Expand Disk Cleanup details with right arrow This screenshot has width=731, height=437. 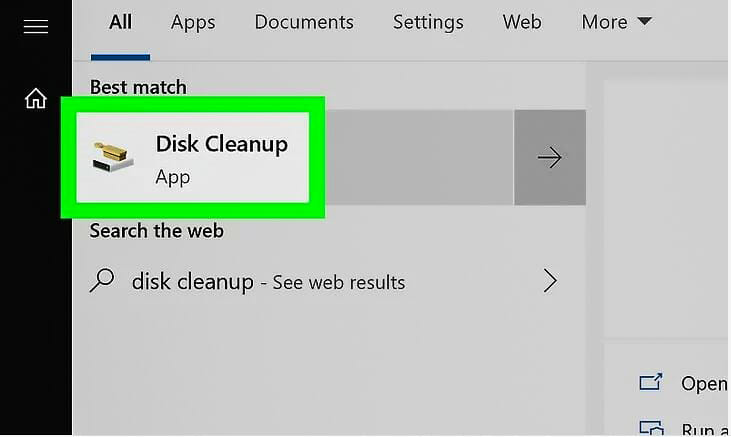click(550, 158)
